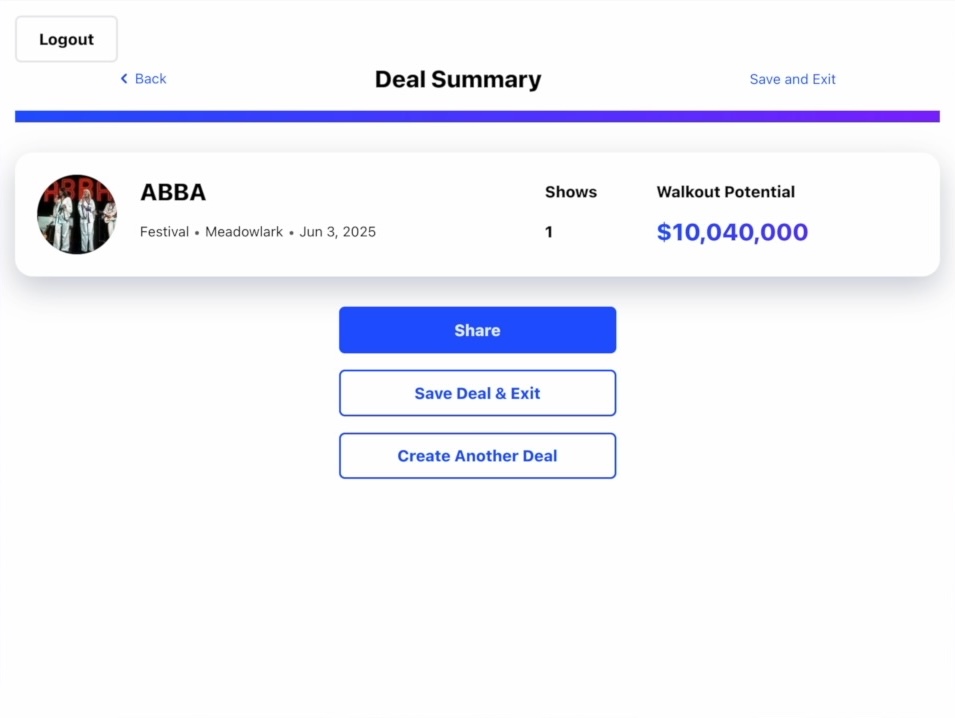955x718 pixels.
Task: Click the Shows column label
Action: pos(571,192)
